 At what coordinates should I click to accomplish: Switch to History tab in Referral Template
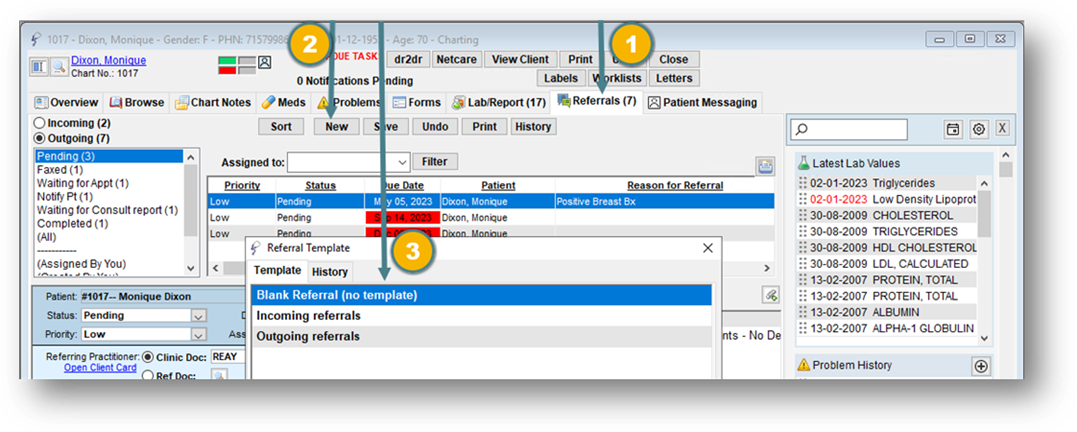330,272
